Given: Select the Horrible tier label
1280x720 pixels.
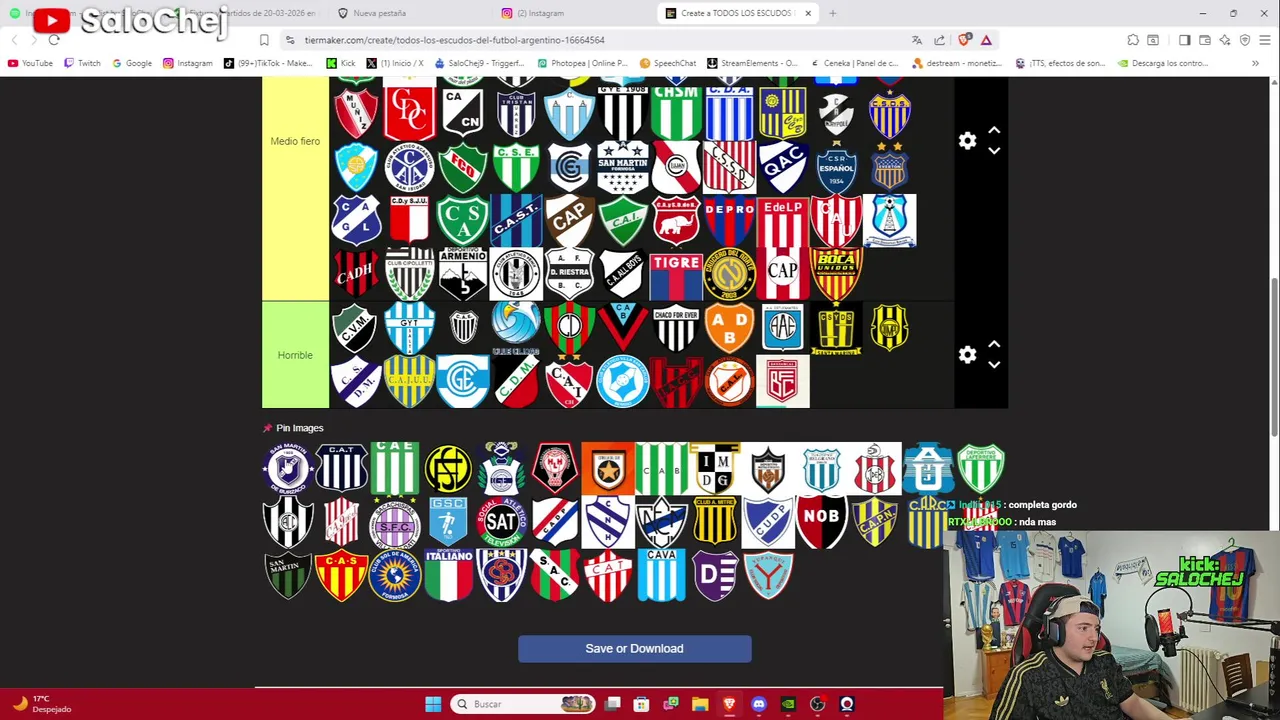Looking at the screenshot, I should (x=295, y=355).
